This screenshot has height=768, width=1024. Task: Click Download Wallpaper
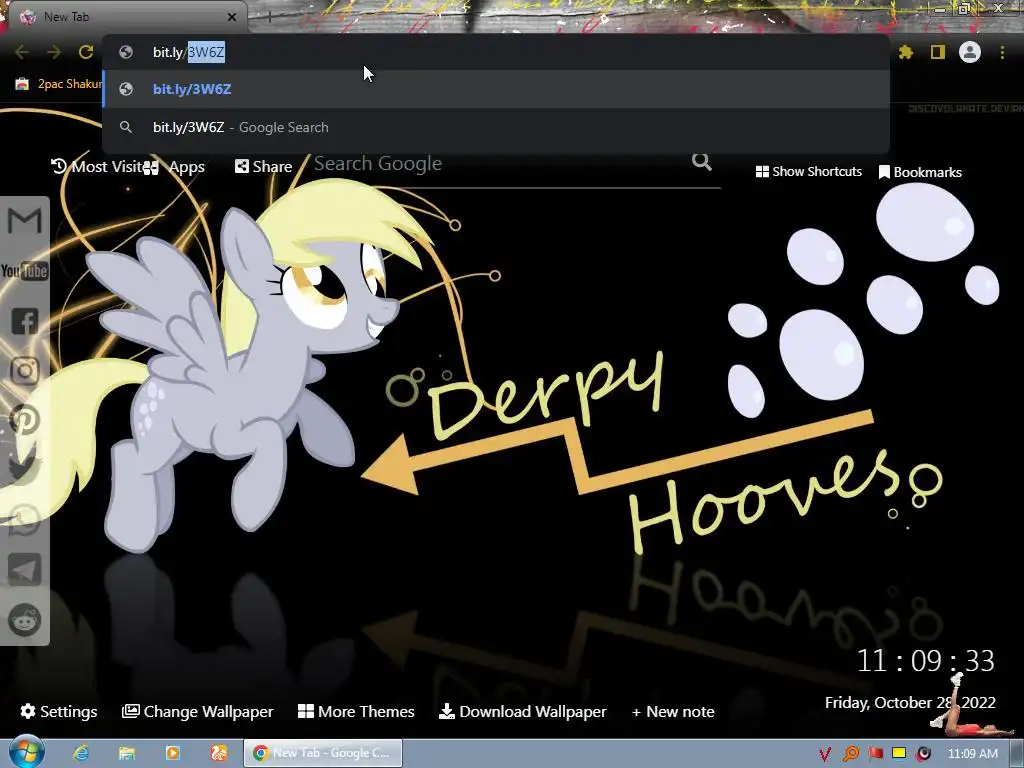coord(522,711)
